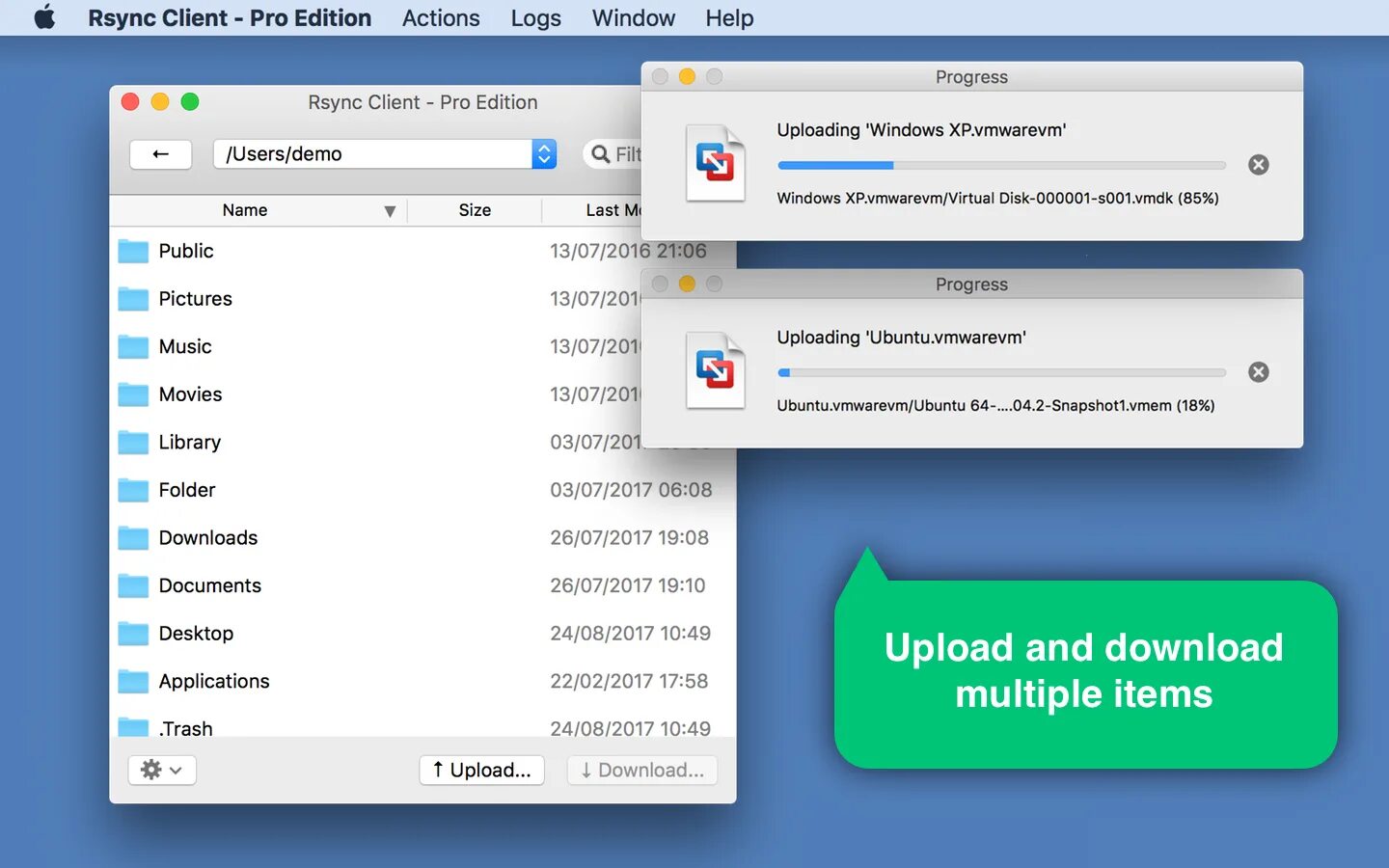The height and width of the screenshot is (868, 1389).
Task: Select the Folder item's folder icon
Action: point(133,490)
